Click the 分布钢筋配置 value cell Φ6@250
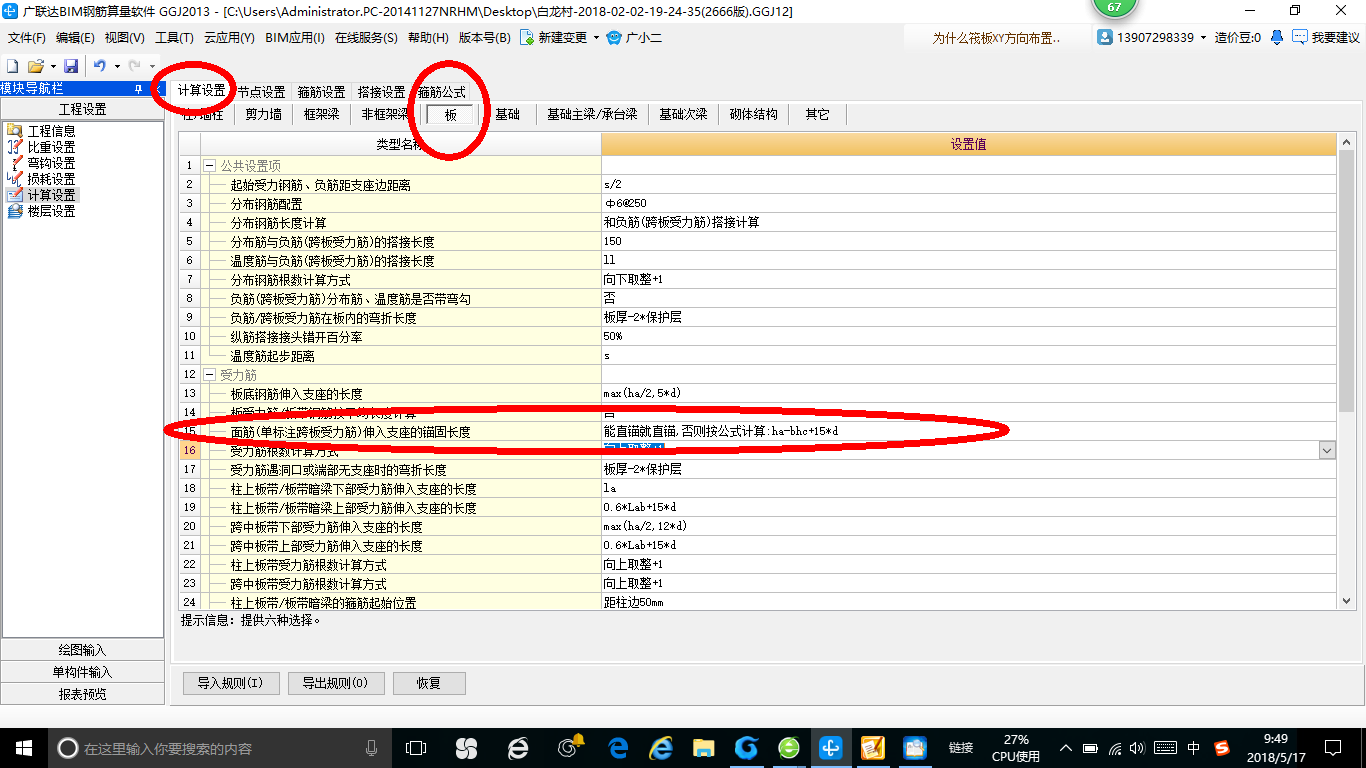The width and height of the screenshot is (1366, 768). 969,203
